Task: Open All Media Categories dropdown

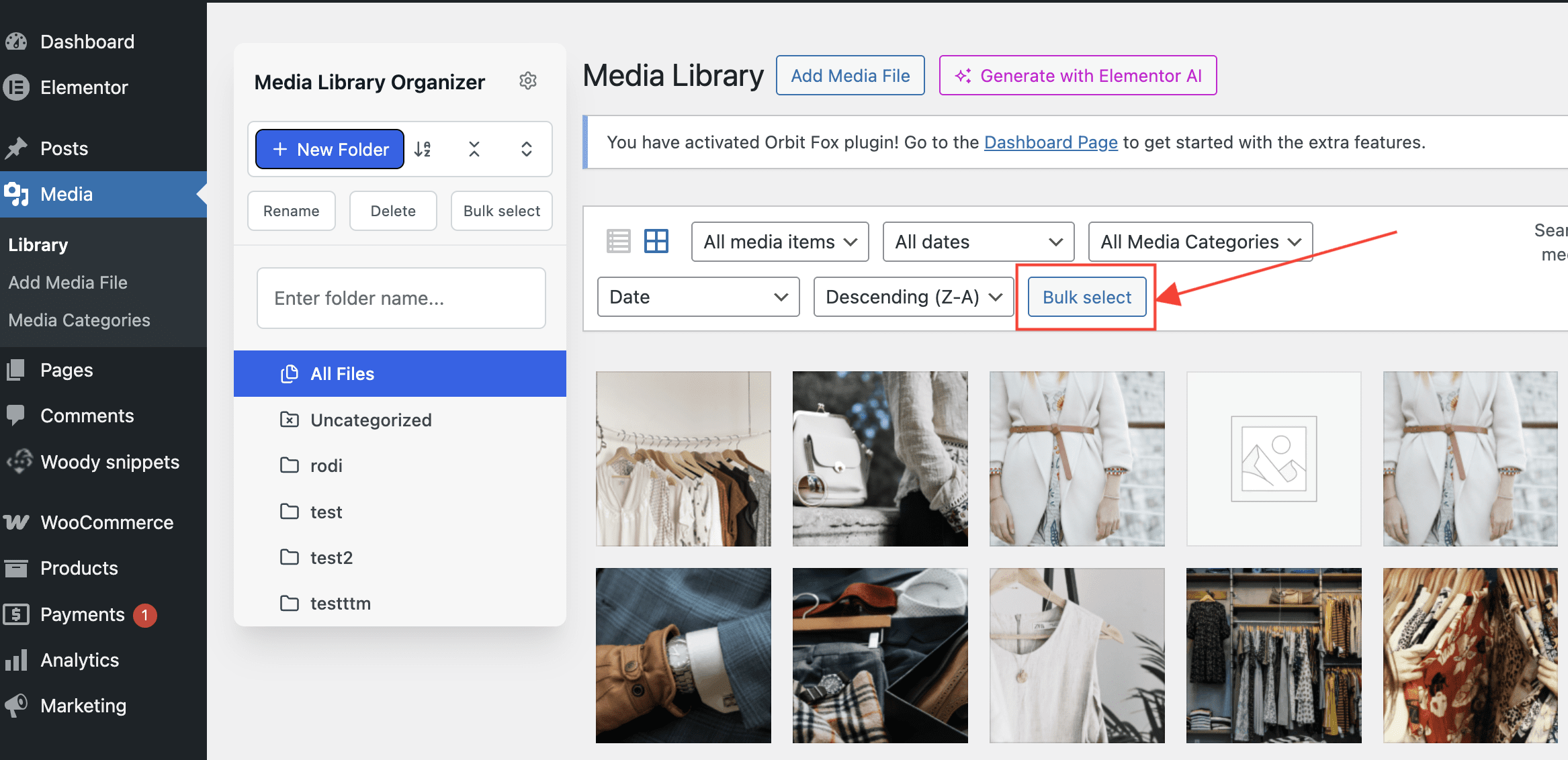Action: 1200,242
